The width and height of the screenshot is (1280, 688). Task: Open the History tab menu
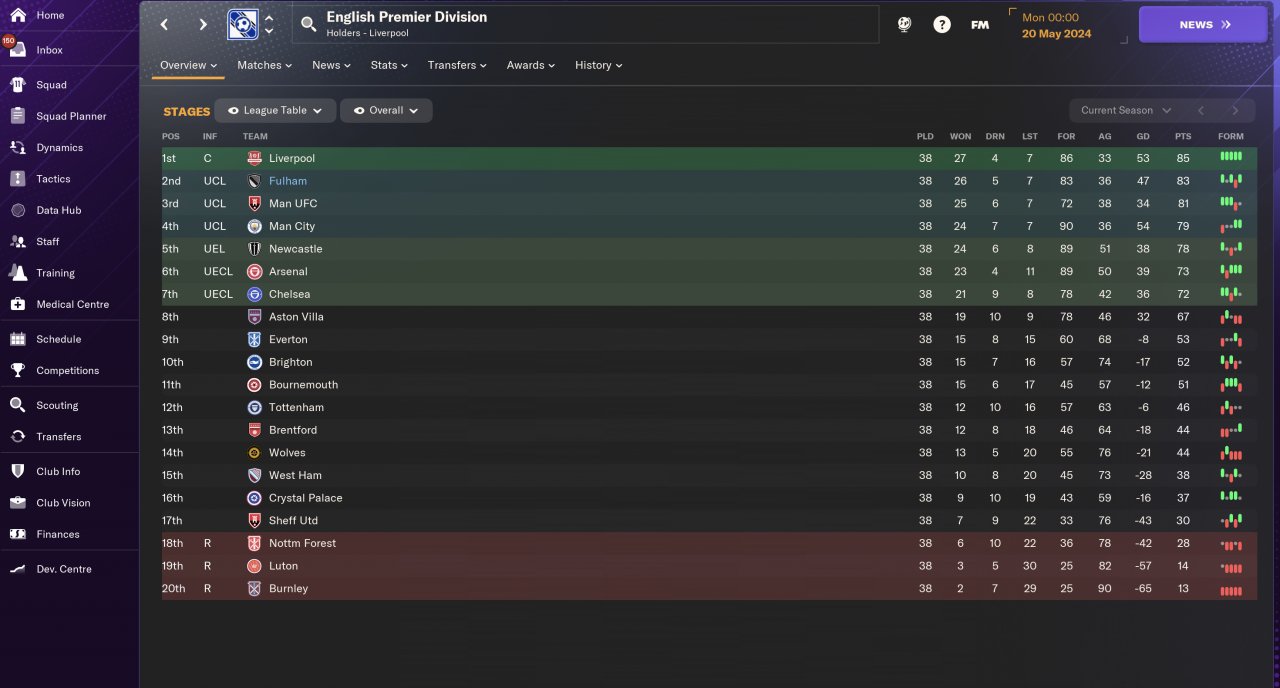pos(598,65)
